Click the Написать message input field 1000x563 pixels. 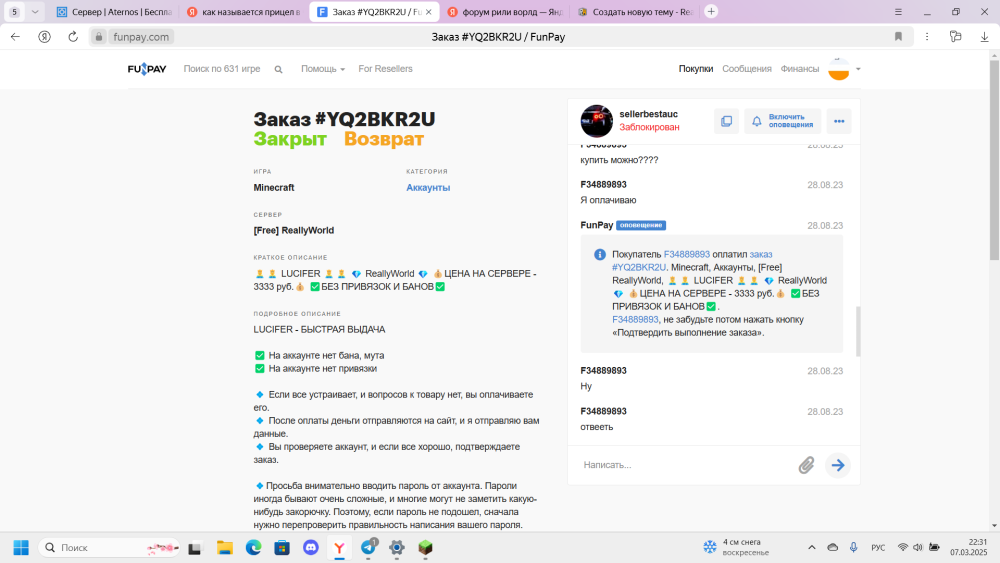tap(686, 465)
